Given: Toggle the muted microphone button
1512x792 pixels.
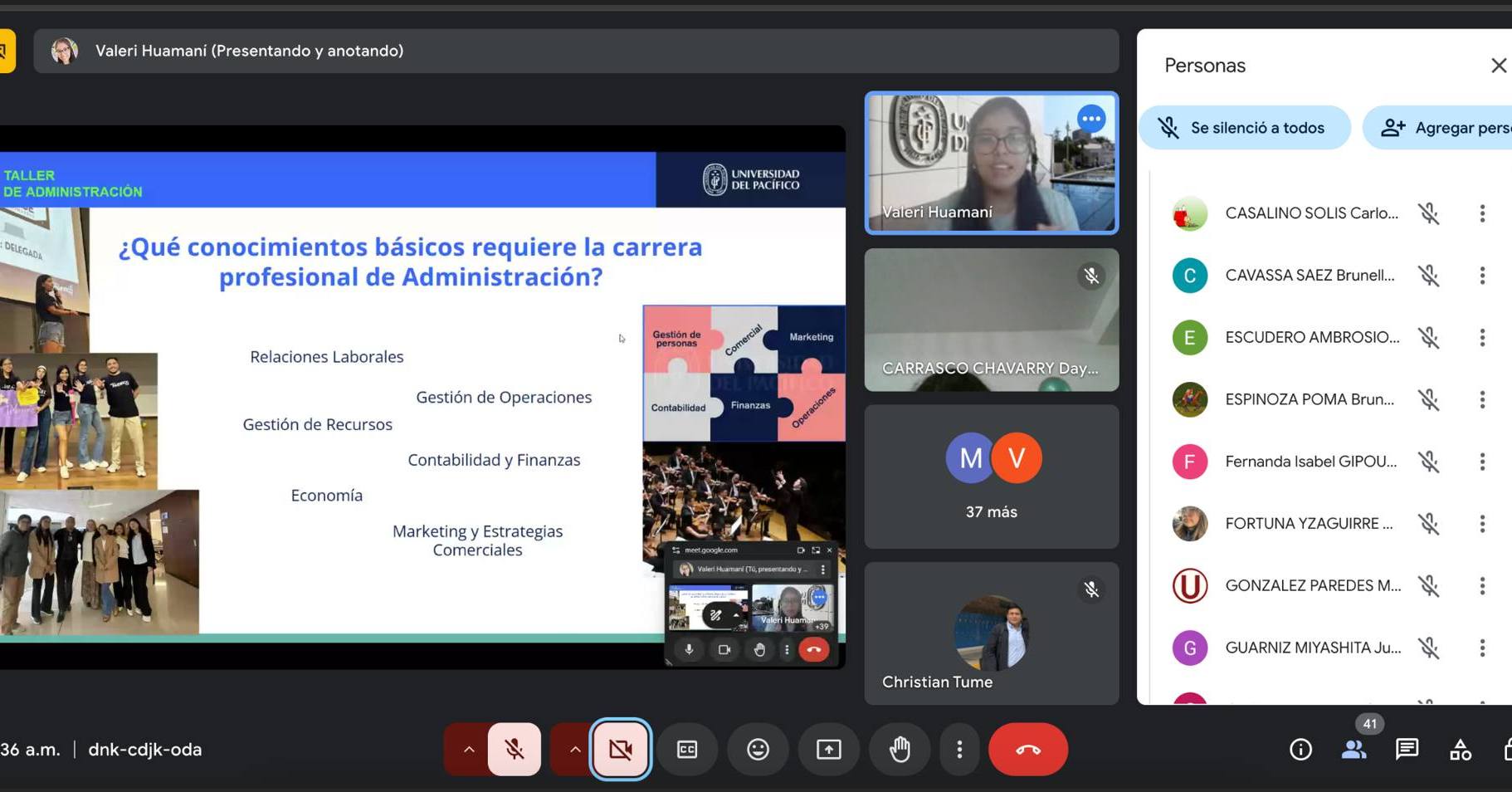Looking at the screenshot, I should click(x=515, y=750).
